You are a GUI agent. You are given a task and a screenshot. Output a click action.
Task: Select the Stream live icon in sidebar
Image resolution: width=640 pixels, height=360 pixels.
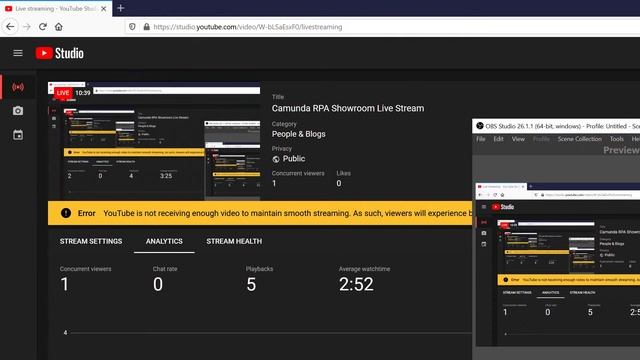pos(18,87)
